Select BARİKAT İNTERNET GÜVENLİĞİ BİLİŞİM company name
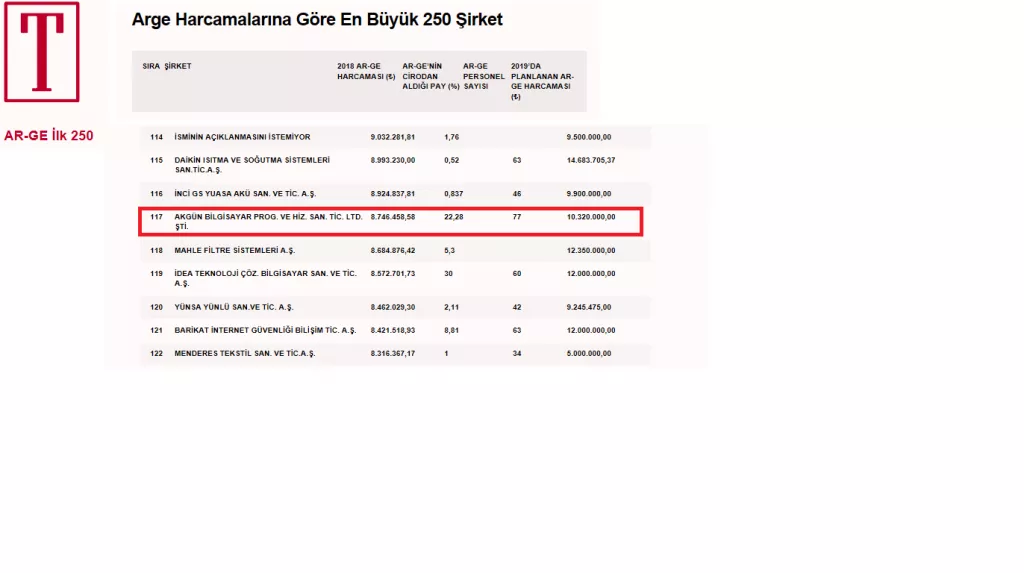 pos(265,331)
